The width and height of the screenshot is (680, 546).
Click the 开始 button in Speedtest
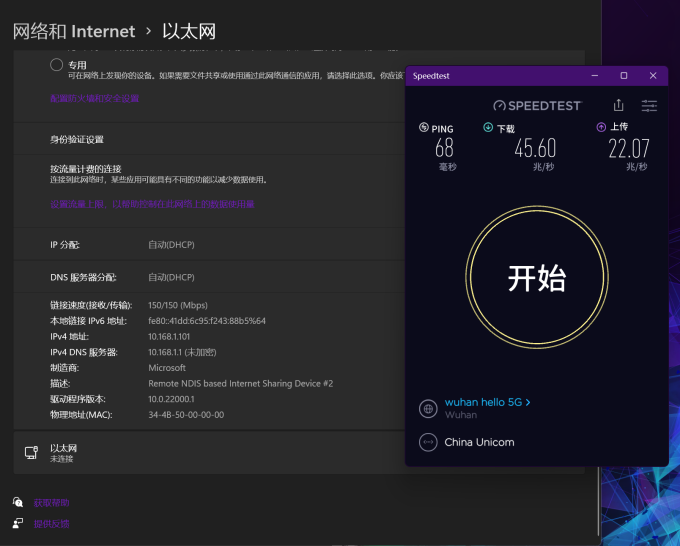(x=537, y=277)
